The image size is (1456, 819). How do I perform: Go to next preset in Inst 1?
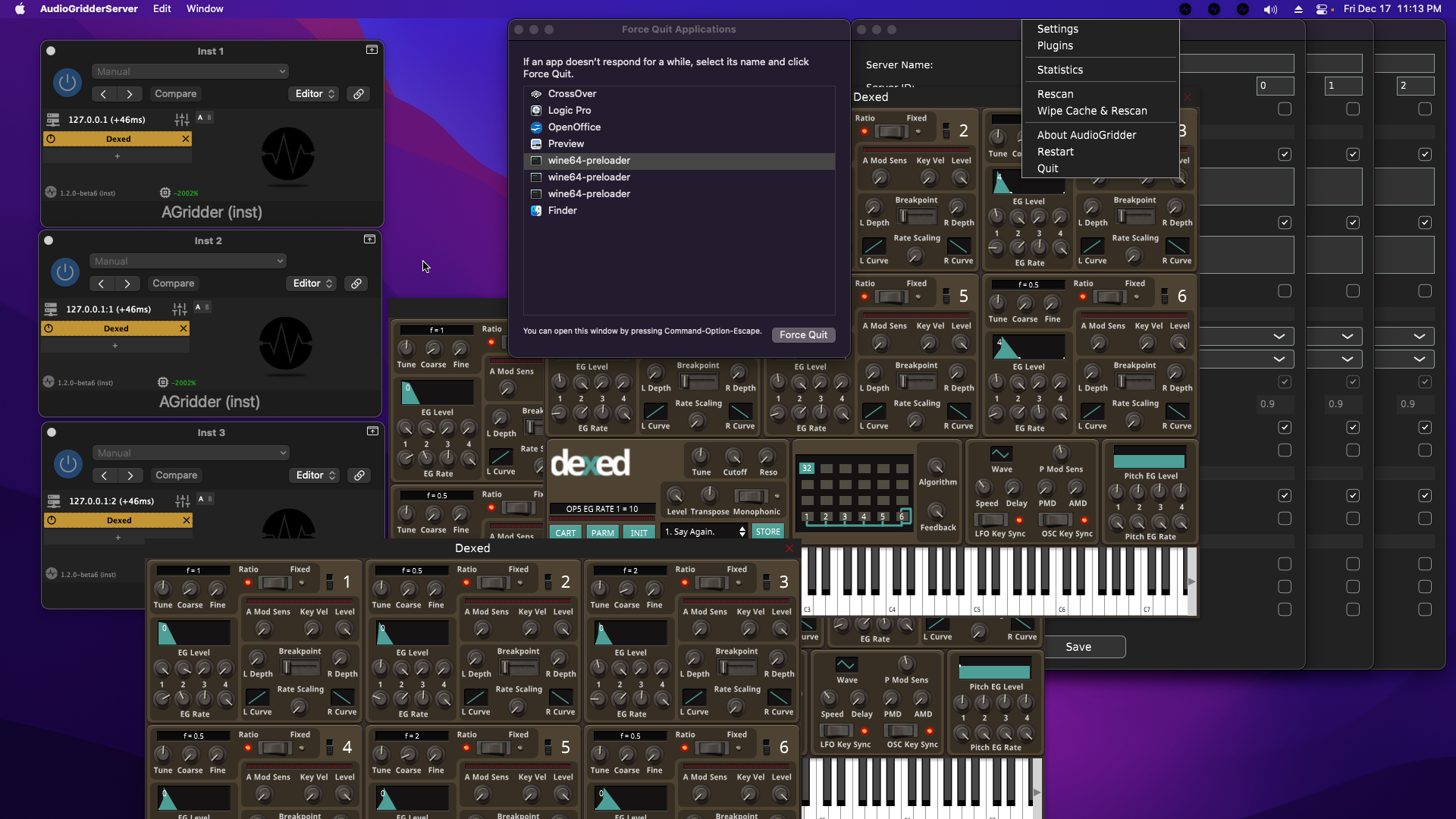130,94
